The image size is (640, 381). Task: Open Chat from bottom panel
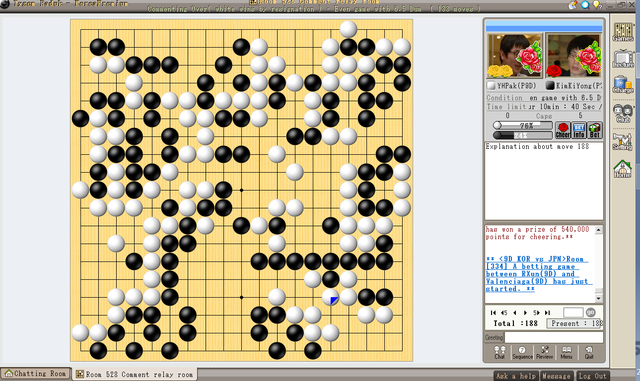point(500,352)
